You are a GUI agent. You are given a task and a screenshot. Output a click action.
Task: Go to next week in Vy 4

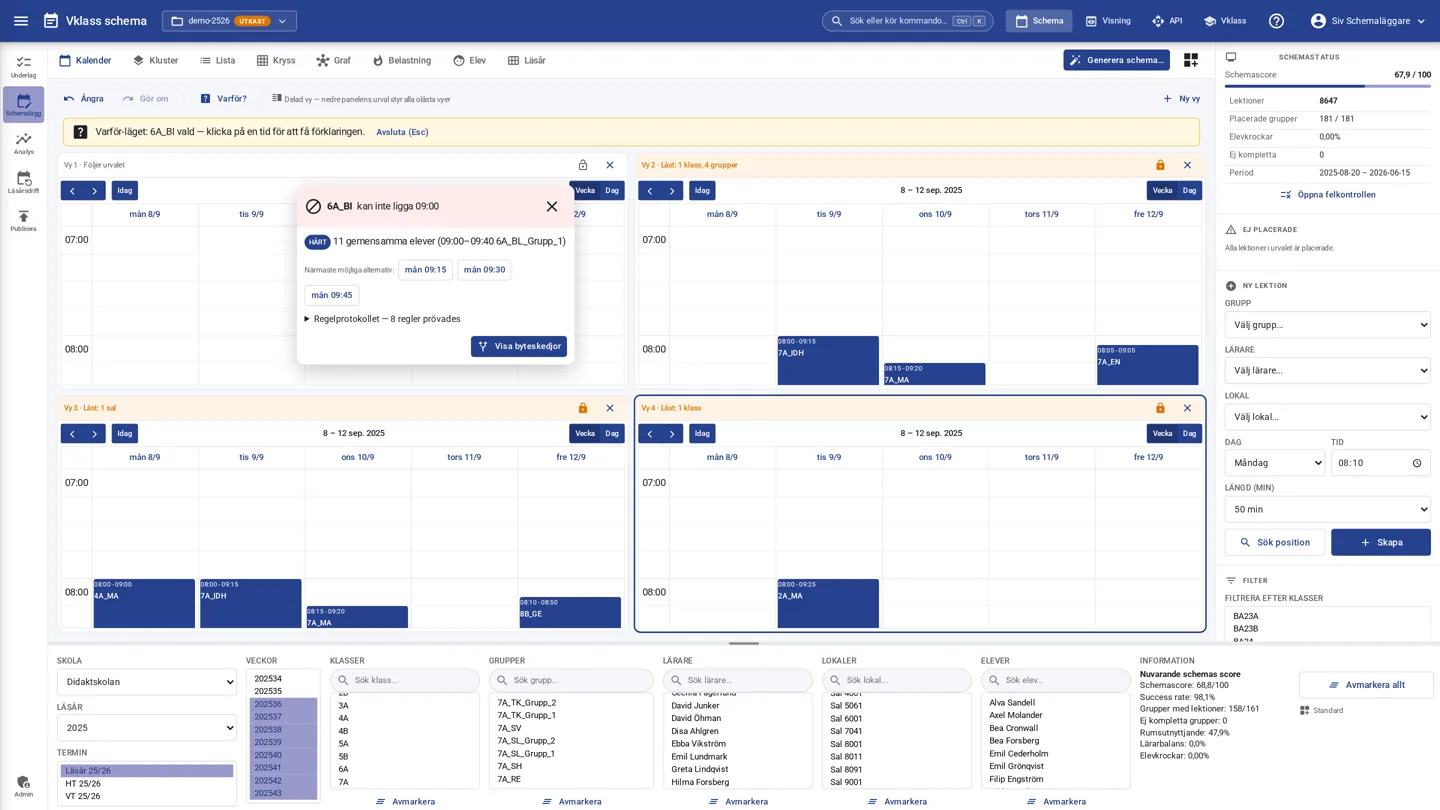click(x=672, y=433)
